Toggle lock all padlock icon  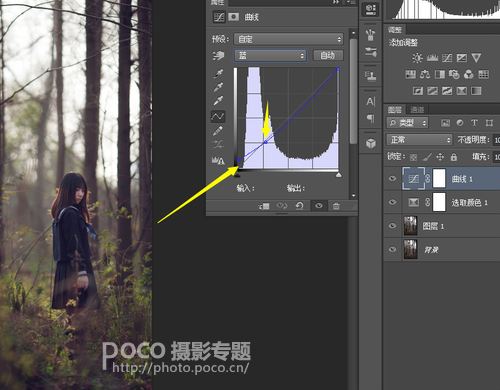click(x=454, y=157)
